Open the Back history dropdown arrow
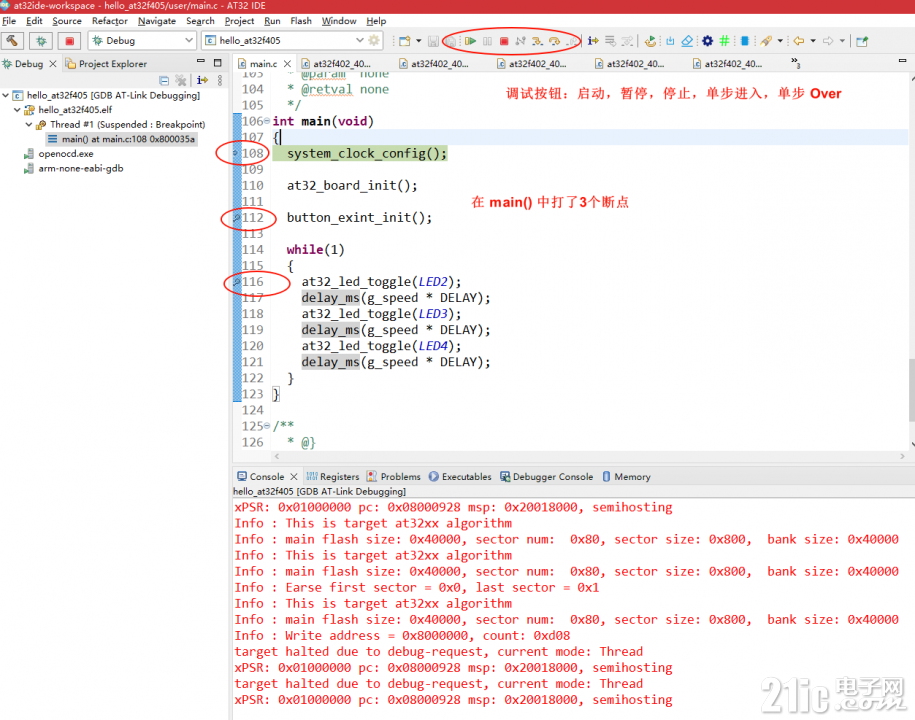Viewport: 915px width, 720px height. point(813,41)
